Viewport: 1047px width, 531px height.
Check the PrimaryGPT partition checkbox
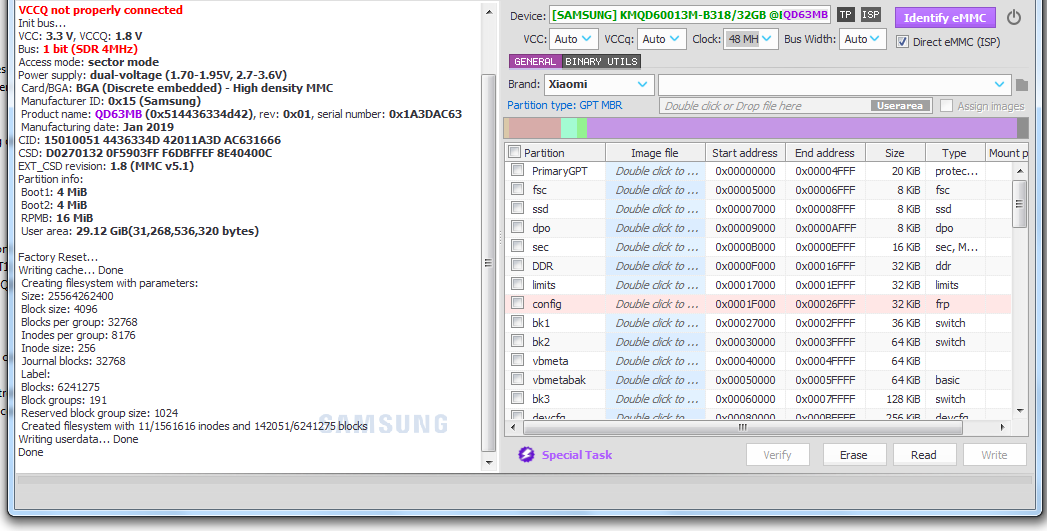517,170
